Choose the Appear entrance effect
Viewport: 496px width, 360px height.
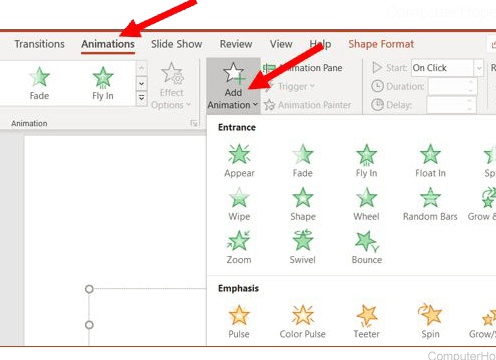pos(239,161)
